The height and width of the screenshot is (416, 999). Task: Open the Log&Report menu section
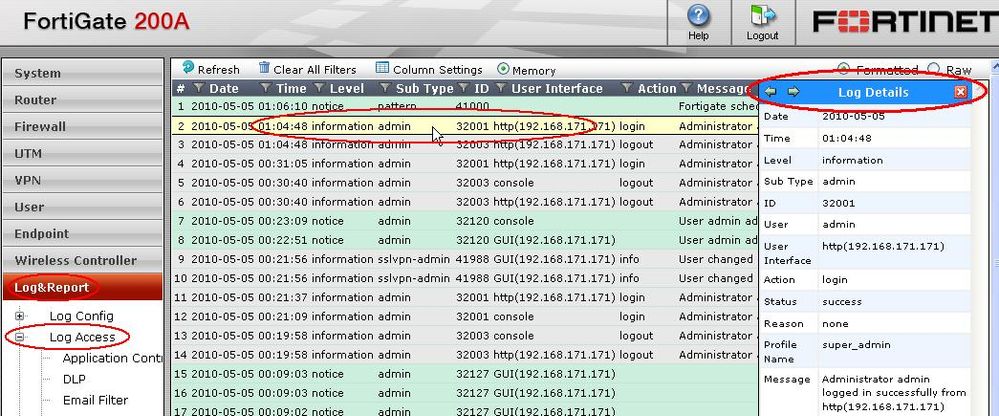click(83, 287)
